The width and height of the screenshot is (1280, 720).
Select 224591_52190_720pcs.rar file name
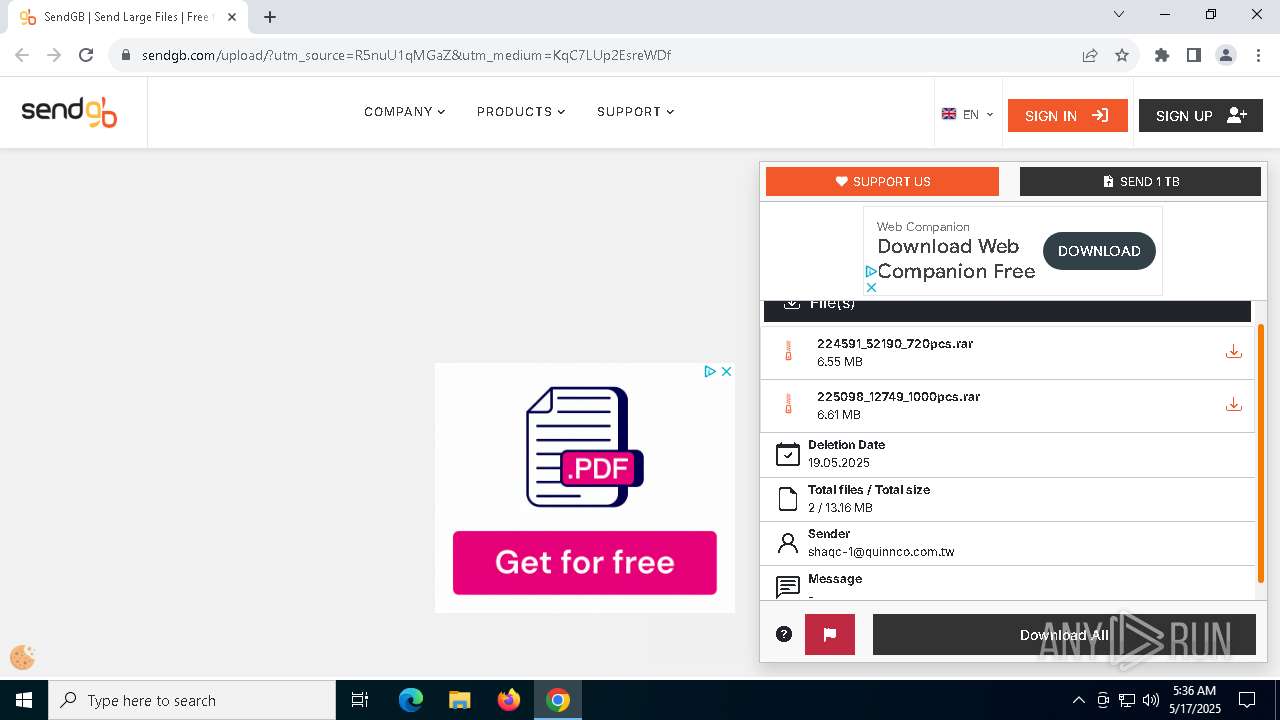click(x=895, y=343)
